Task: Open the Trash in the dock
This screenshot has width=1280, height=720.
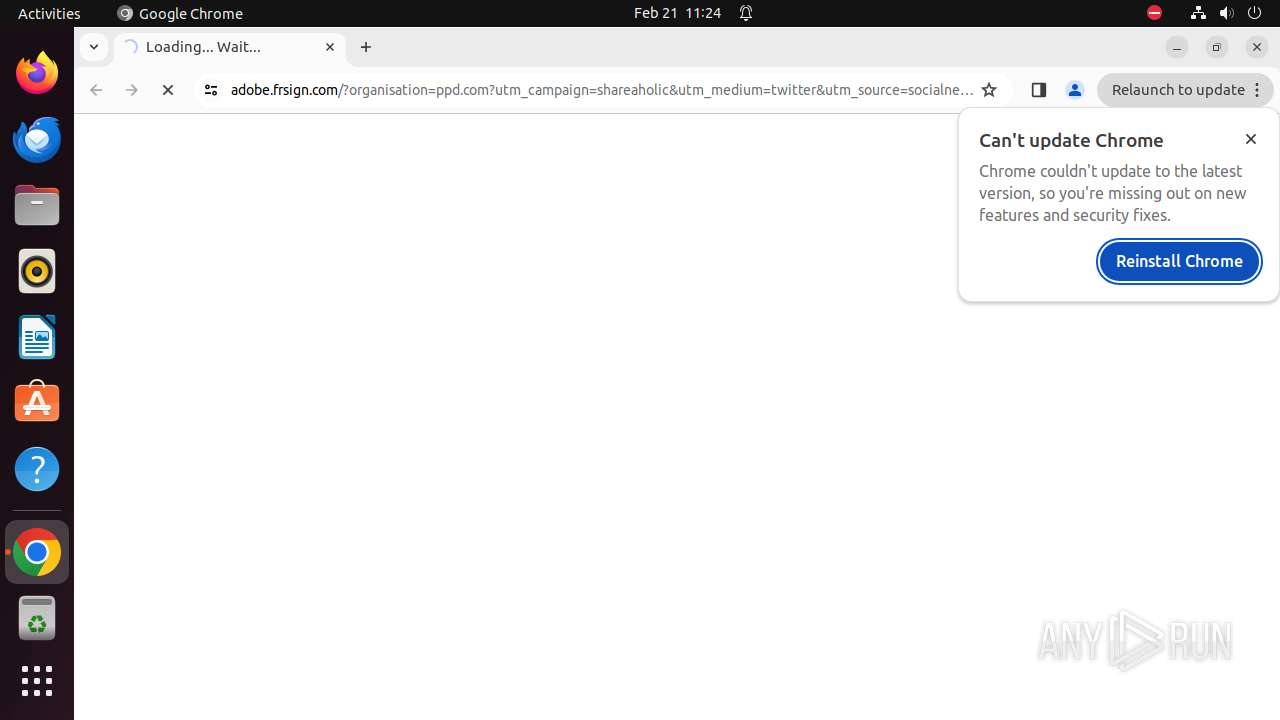Action: click(37, 618)
